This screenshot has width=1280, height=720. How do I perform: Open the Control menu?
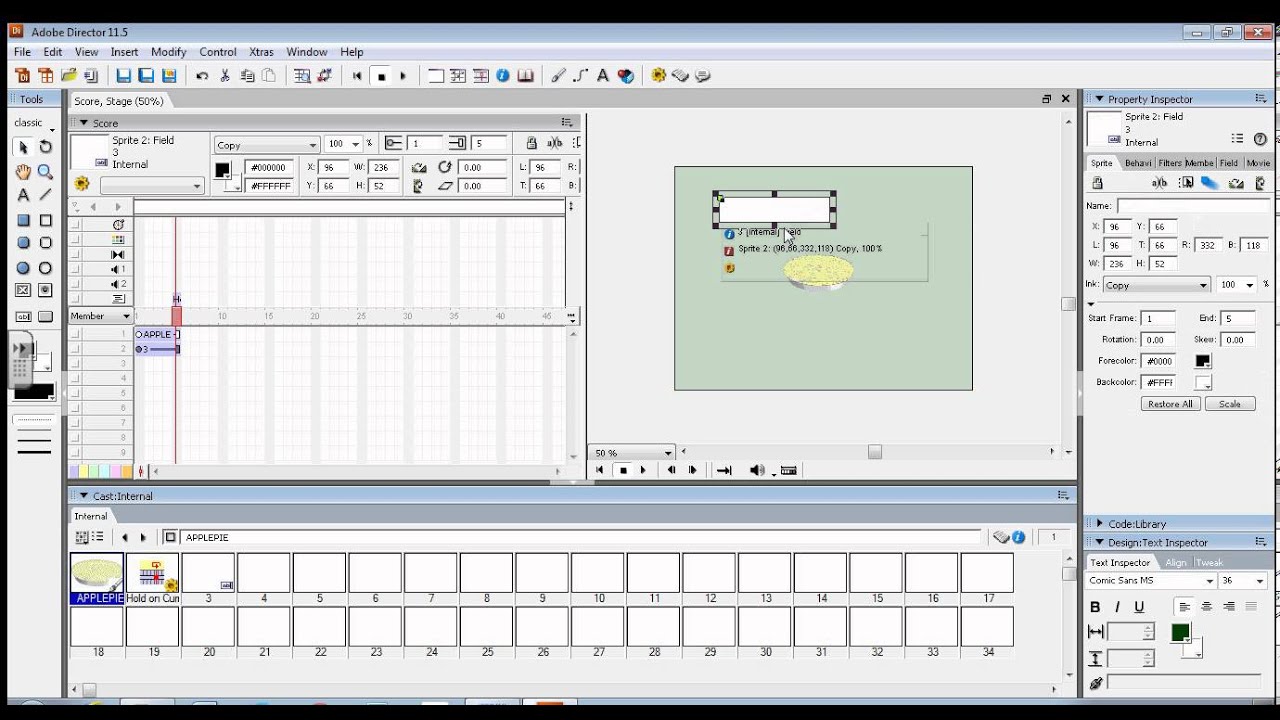217,52
